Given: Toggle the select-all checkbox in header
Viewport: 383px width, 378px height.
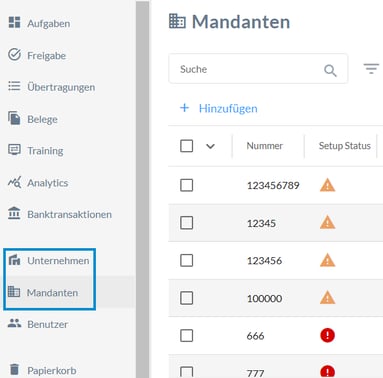Looking at the screenshot, I should click(x=186, y=146).
